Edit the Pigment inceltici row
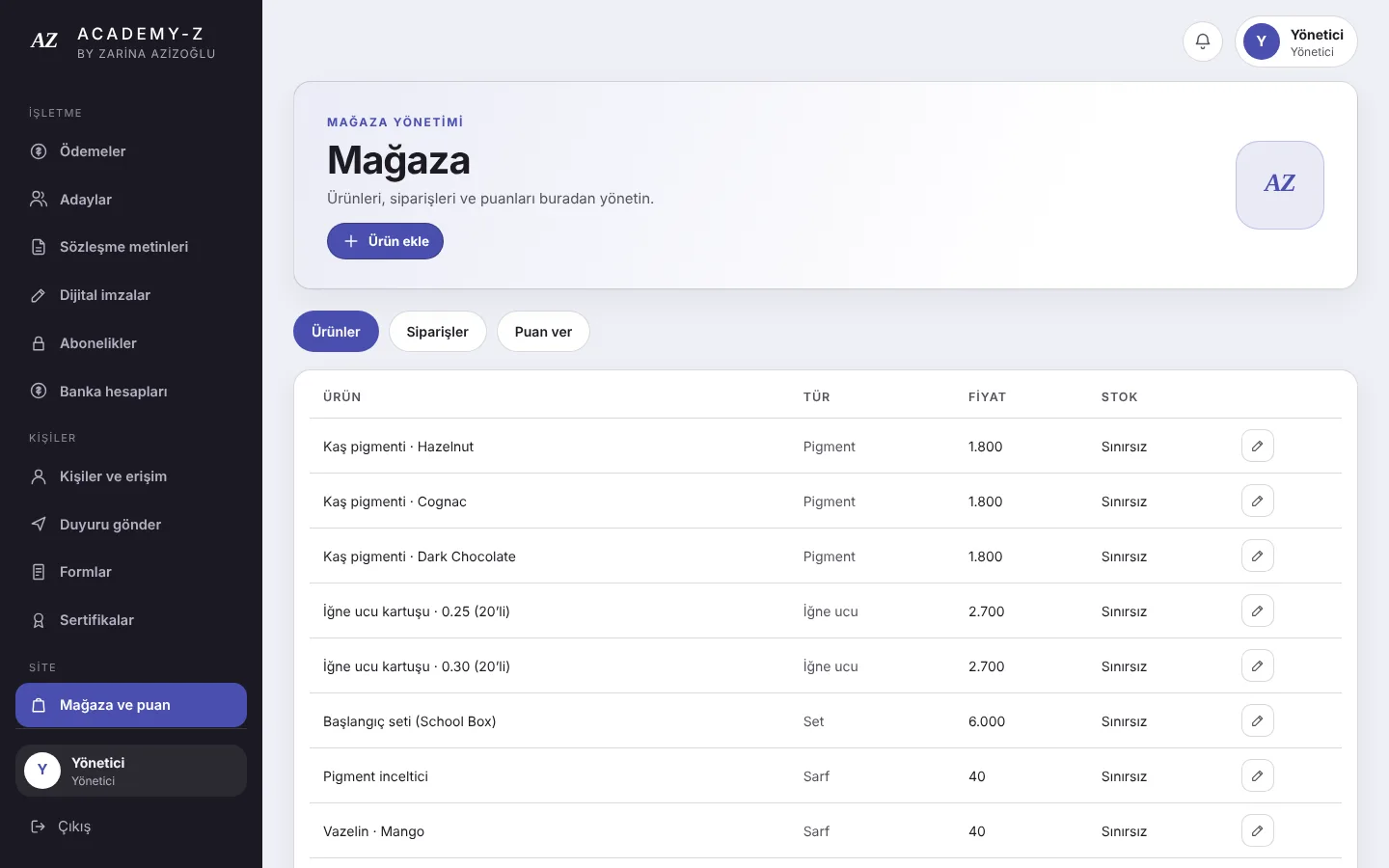The image size is (1389, 868). (x=1258, y=775)
